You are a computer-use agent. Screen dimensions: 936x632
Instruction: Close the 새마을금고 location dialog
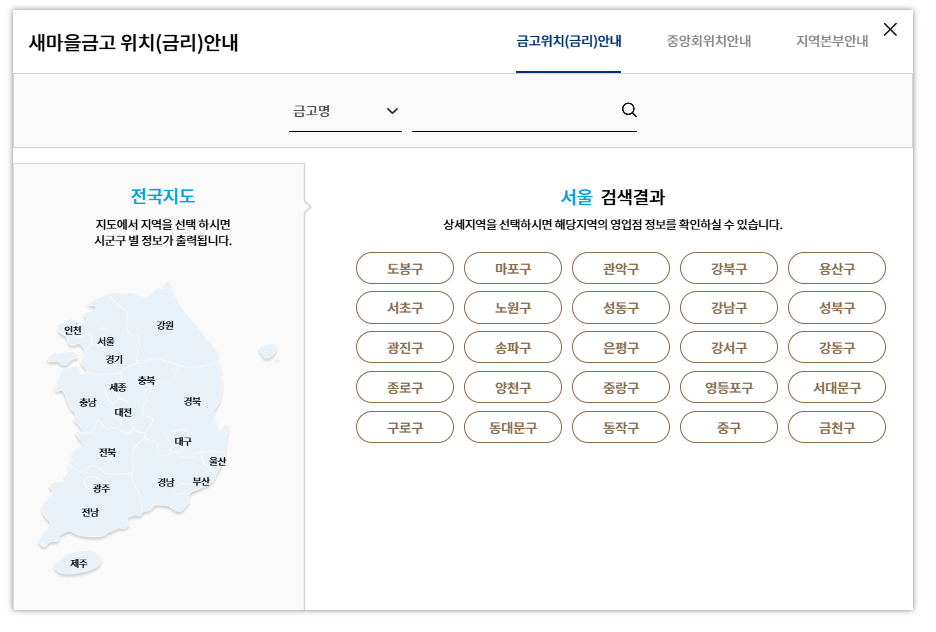pyautogui.click(x=889, y=29)
